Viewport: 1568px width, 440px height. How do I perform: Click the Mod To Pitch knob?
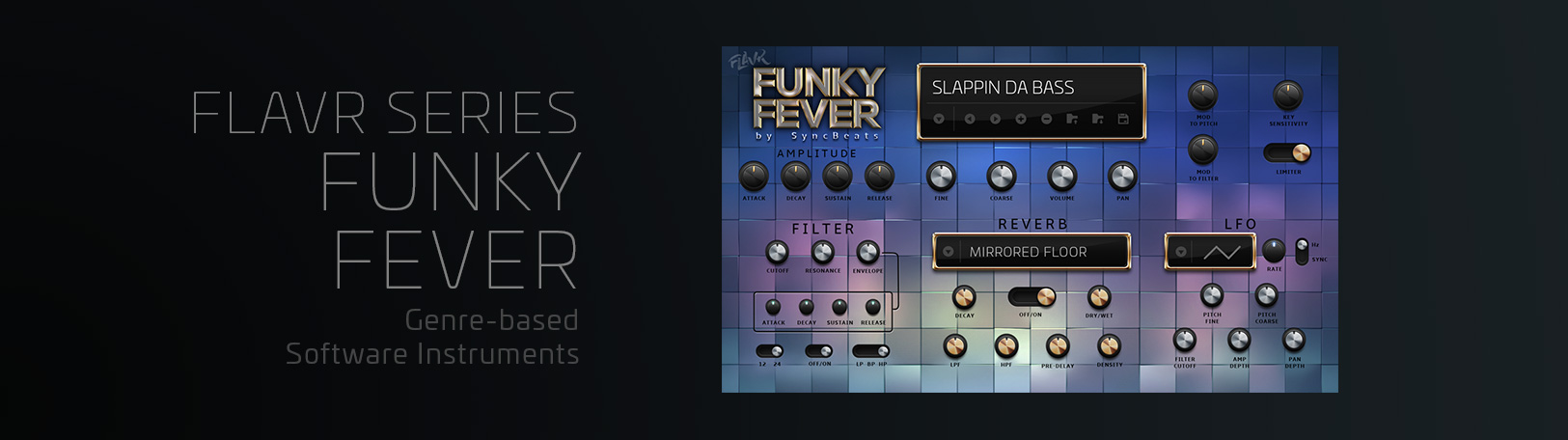tap(1202, 96)
